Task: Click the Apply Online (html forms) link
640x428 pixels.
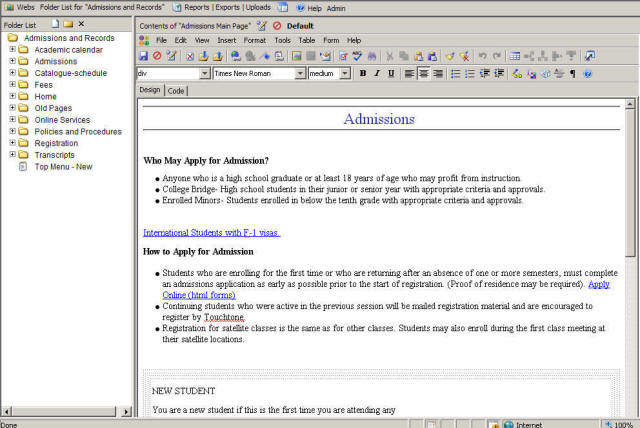Action: [x=199, y=295]
